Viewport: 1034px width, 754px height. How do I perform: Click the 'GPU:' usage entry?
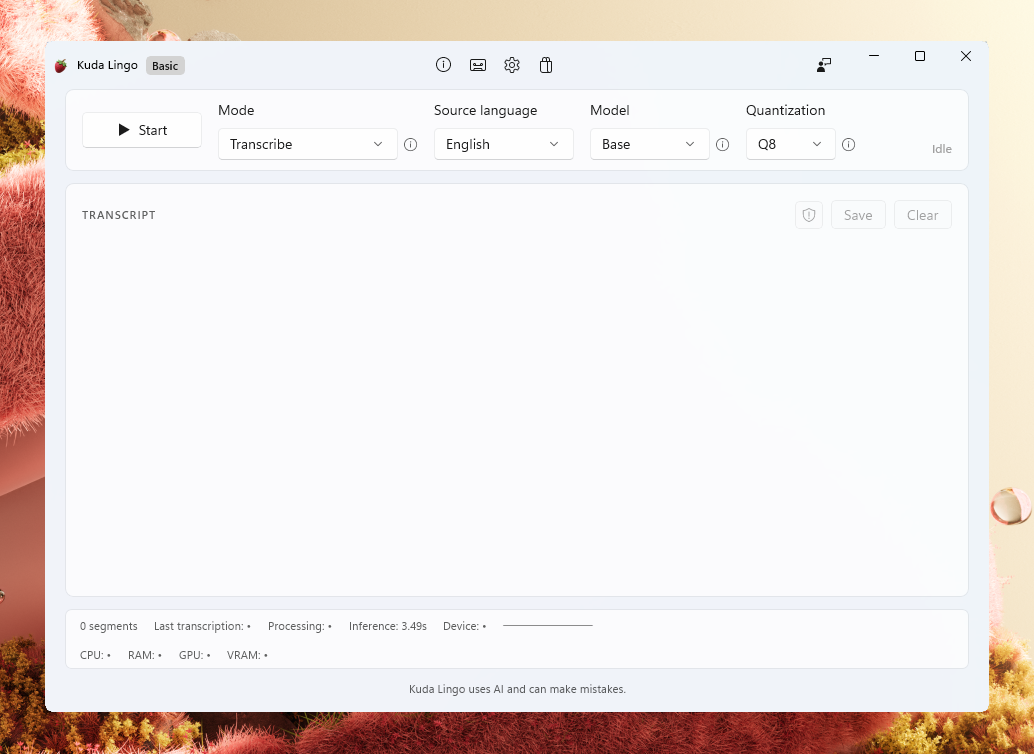(195, 655)
